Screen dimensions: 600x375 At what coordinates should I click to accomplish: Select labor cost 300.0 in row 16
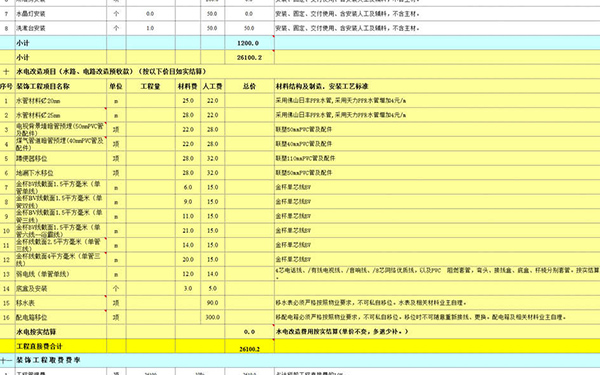[x=212, y=317]
